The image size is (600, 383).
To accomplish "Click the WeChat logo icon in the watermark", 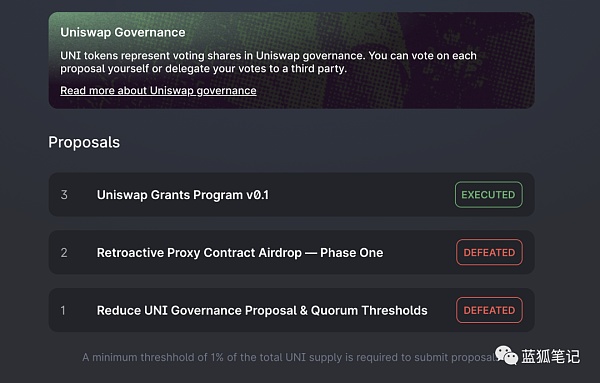I will point(506,355).
